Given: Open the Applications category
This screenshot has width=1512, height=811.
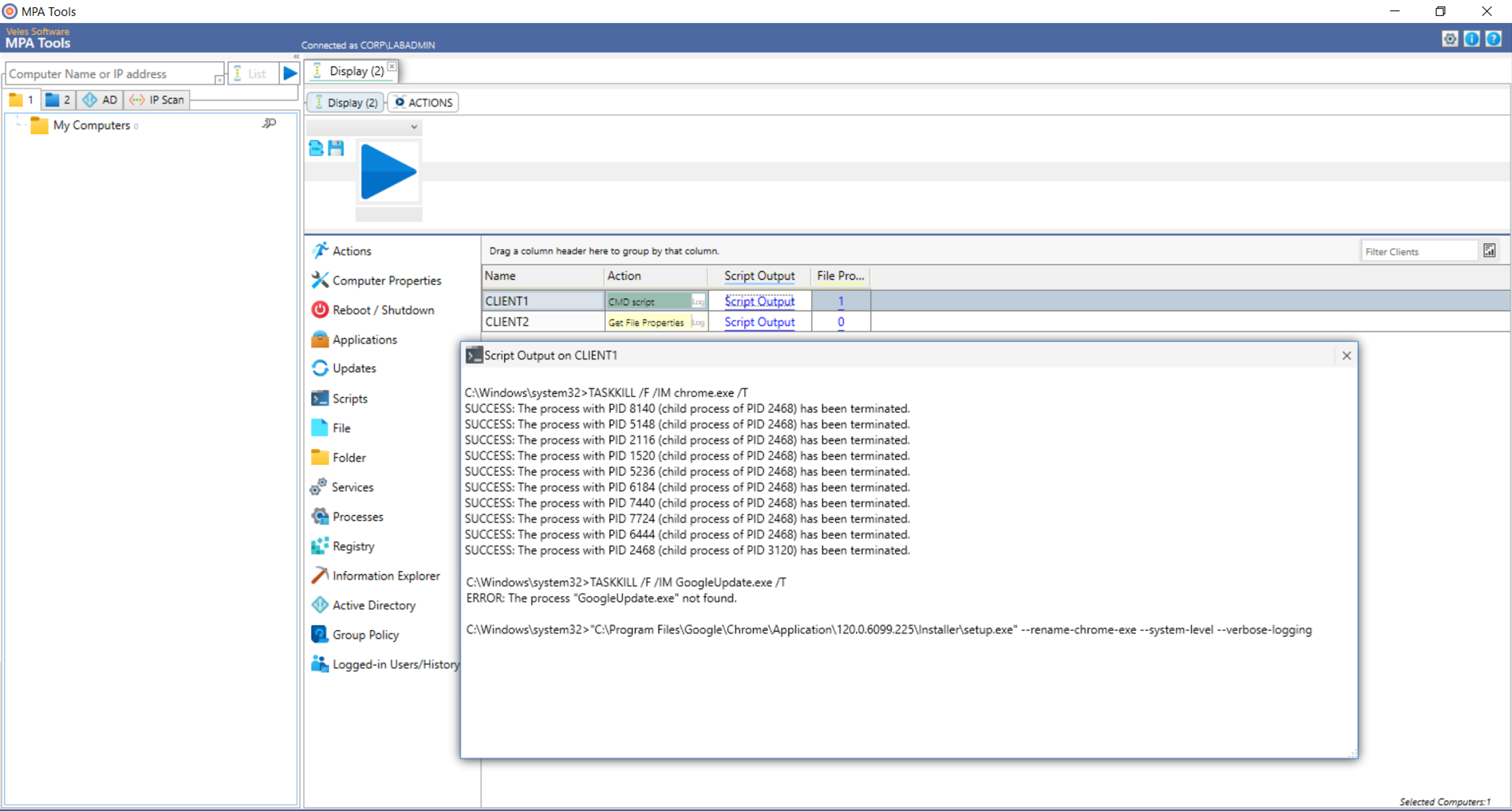Looking at the screenshot, I should click(354, 339).
